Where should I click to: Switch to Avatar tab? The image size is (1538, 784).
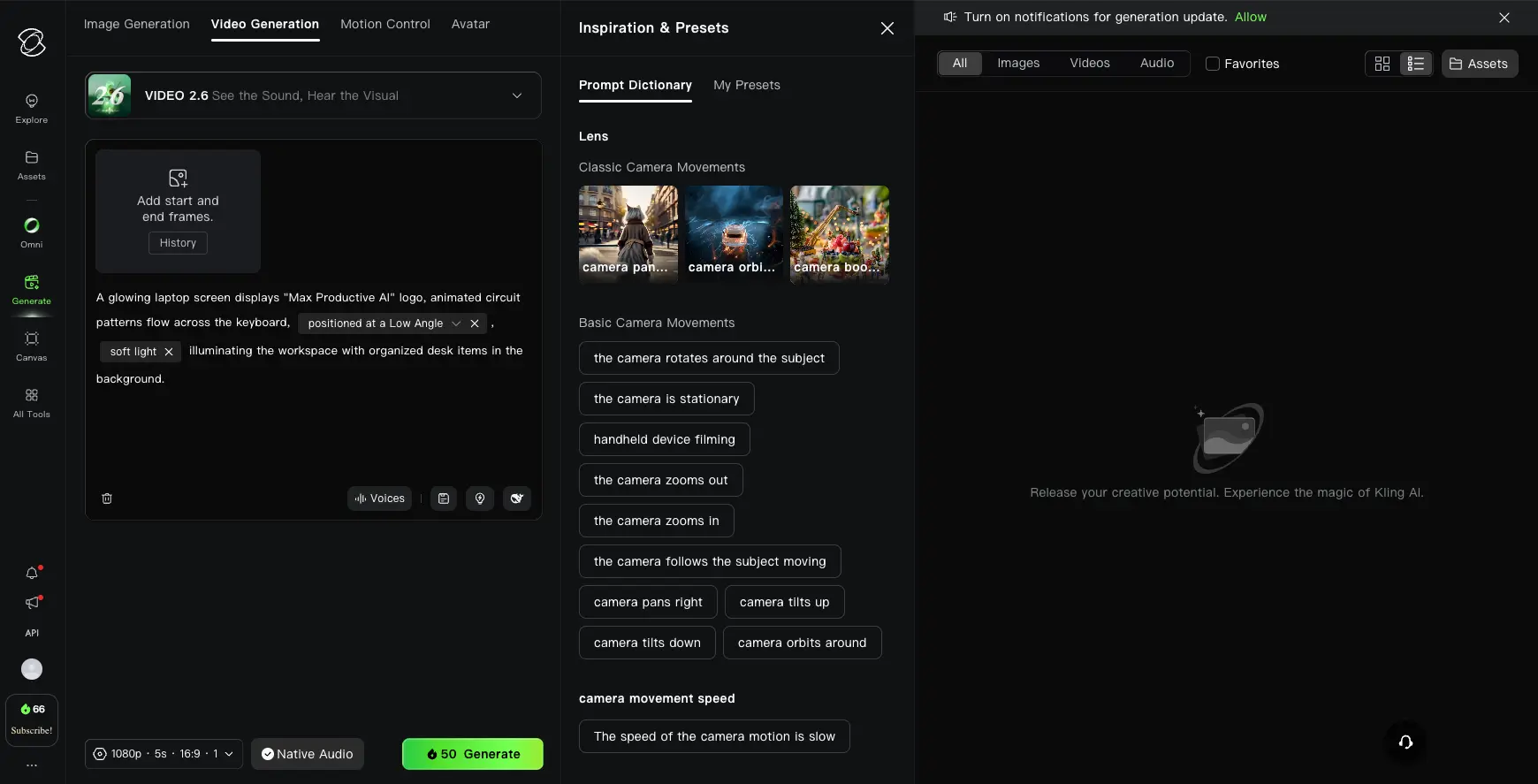[x=470, y=24]
